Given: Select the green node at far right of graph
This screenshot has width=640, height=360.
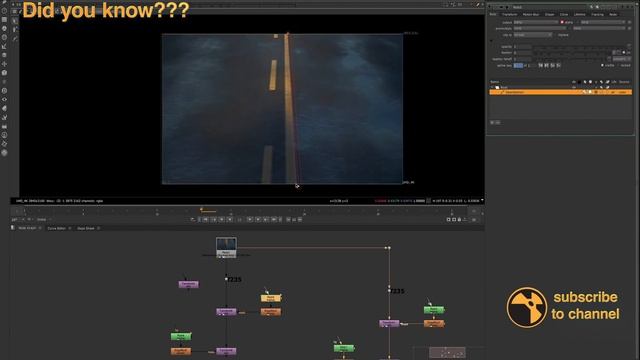Looking at the screenshot, I should click(x=434, y=310).
